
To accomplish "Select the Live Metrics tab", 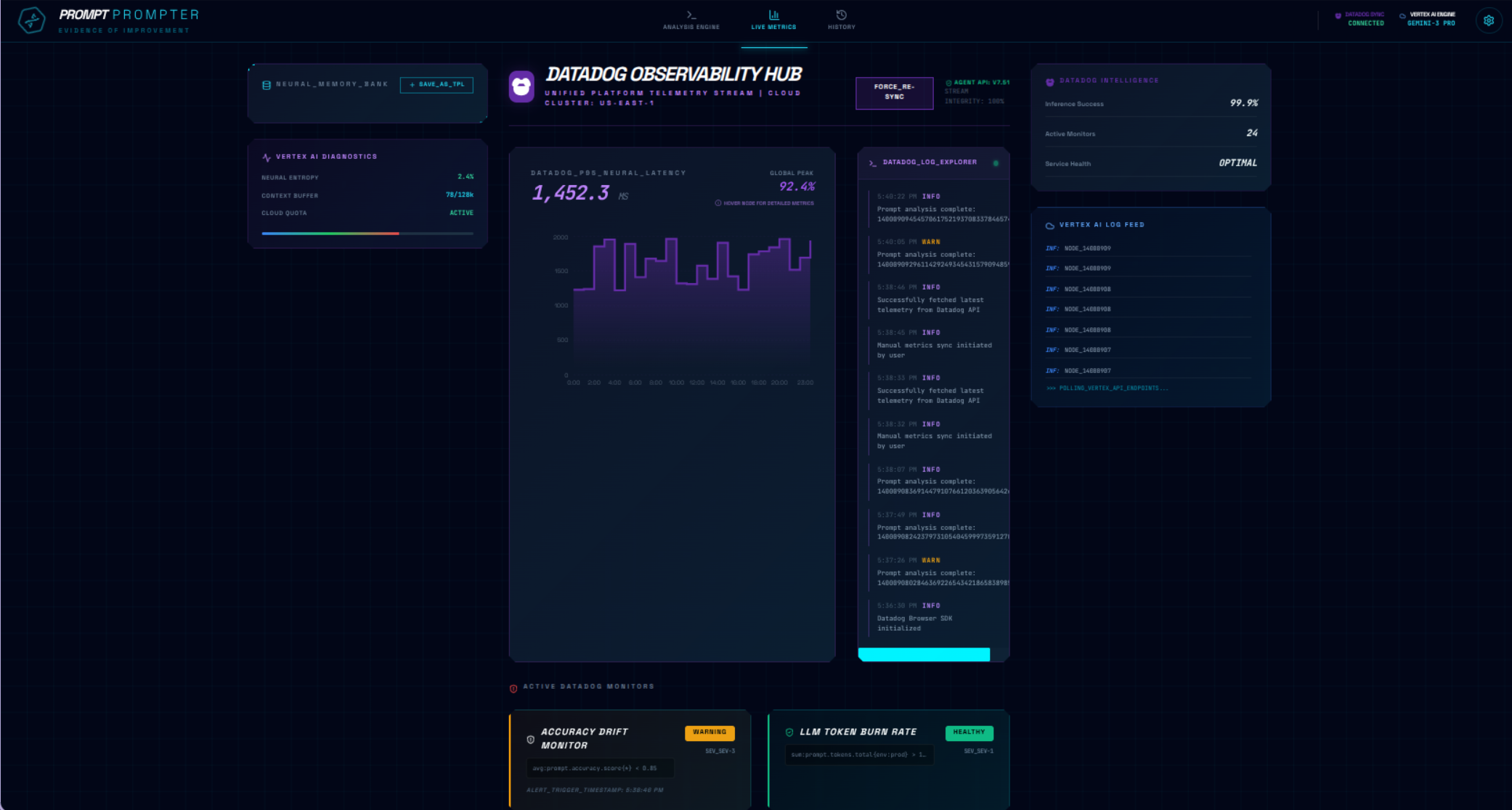I will pos(773,20).
